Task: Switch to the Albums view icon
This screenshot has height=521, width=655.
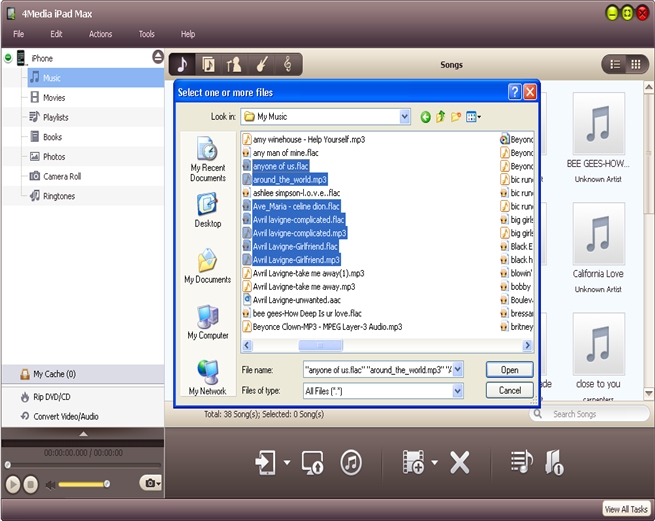Action: [208, 64]
